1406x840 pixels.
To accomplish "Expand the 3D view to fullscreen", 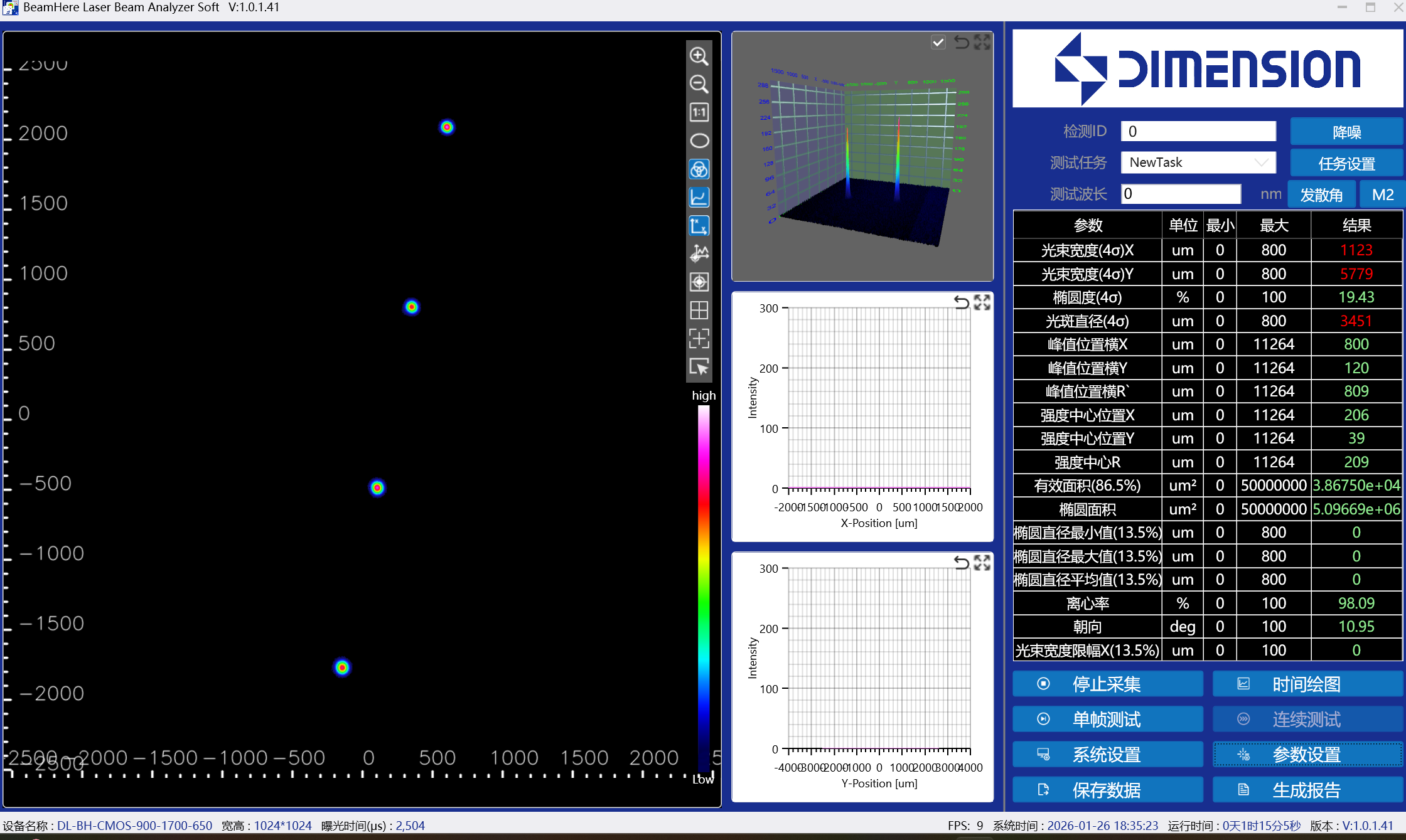I will point(982,42).
